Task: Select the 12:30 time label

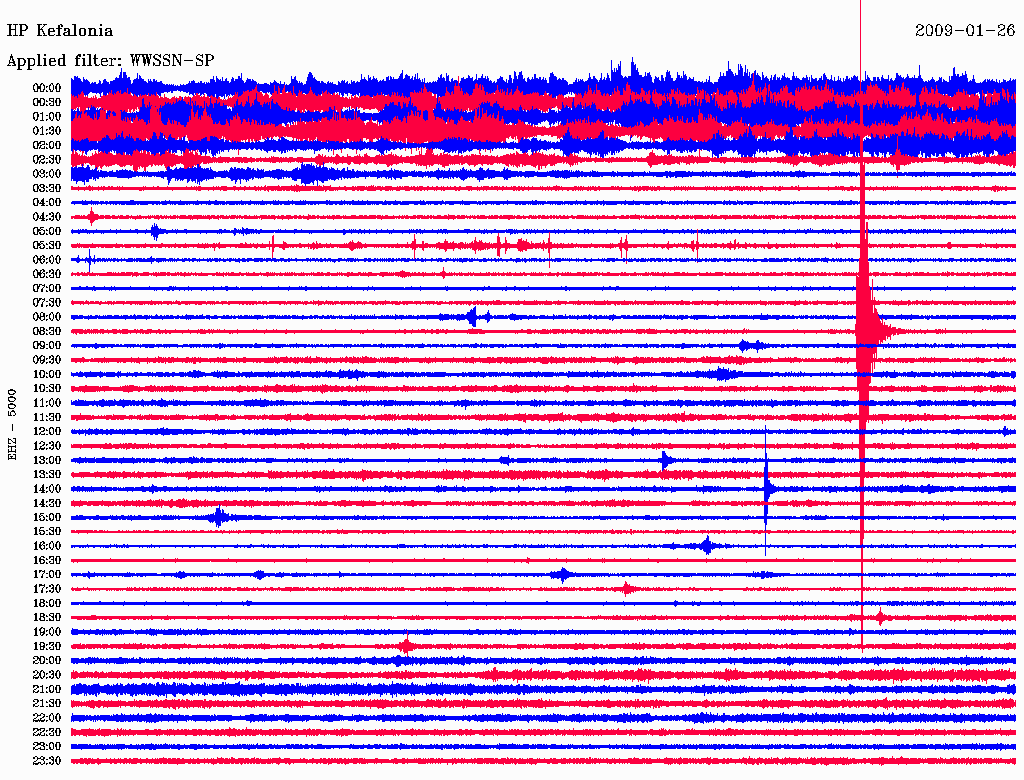Action: [47, 446]
